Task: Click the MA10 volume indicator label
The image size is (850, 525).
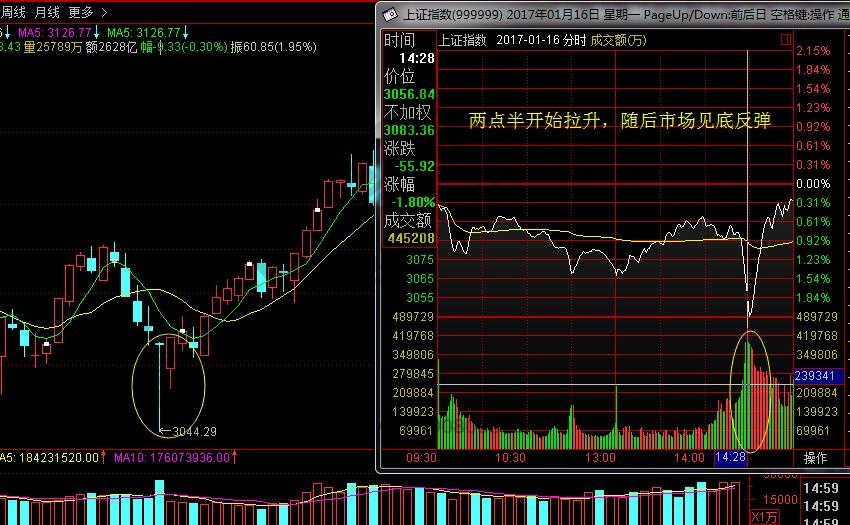Action: [174, 457]
